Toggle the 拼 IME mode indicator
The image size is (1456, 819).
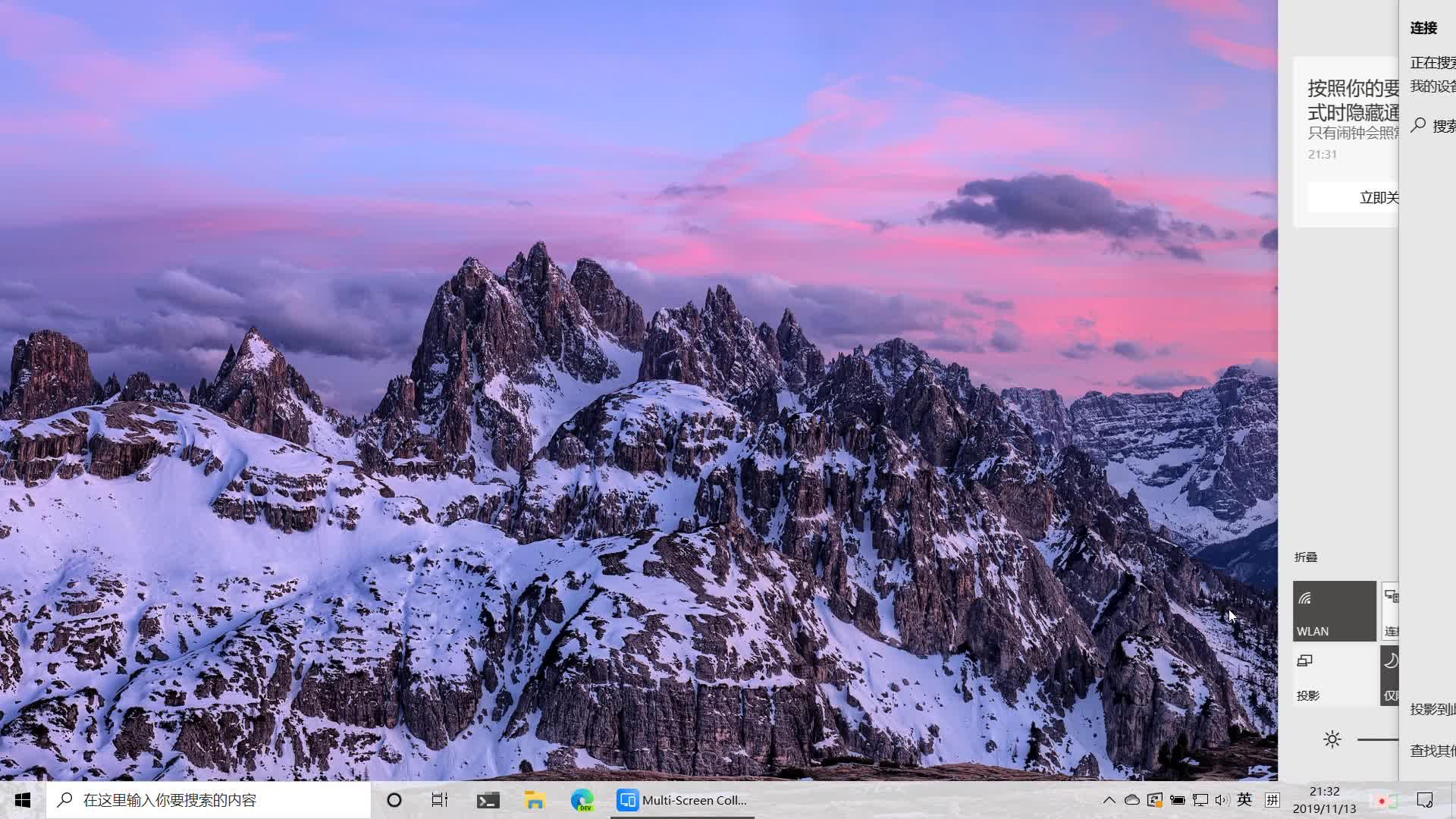tap(1272, 800)
